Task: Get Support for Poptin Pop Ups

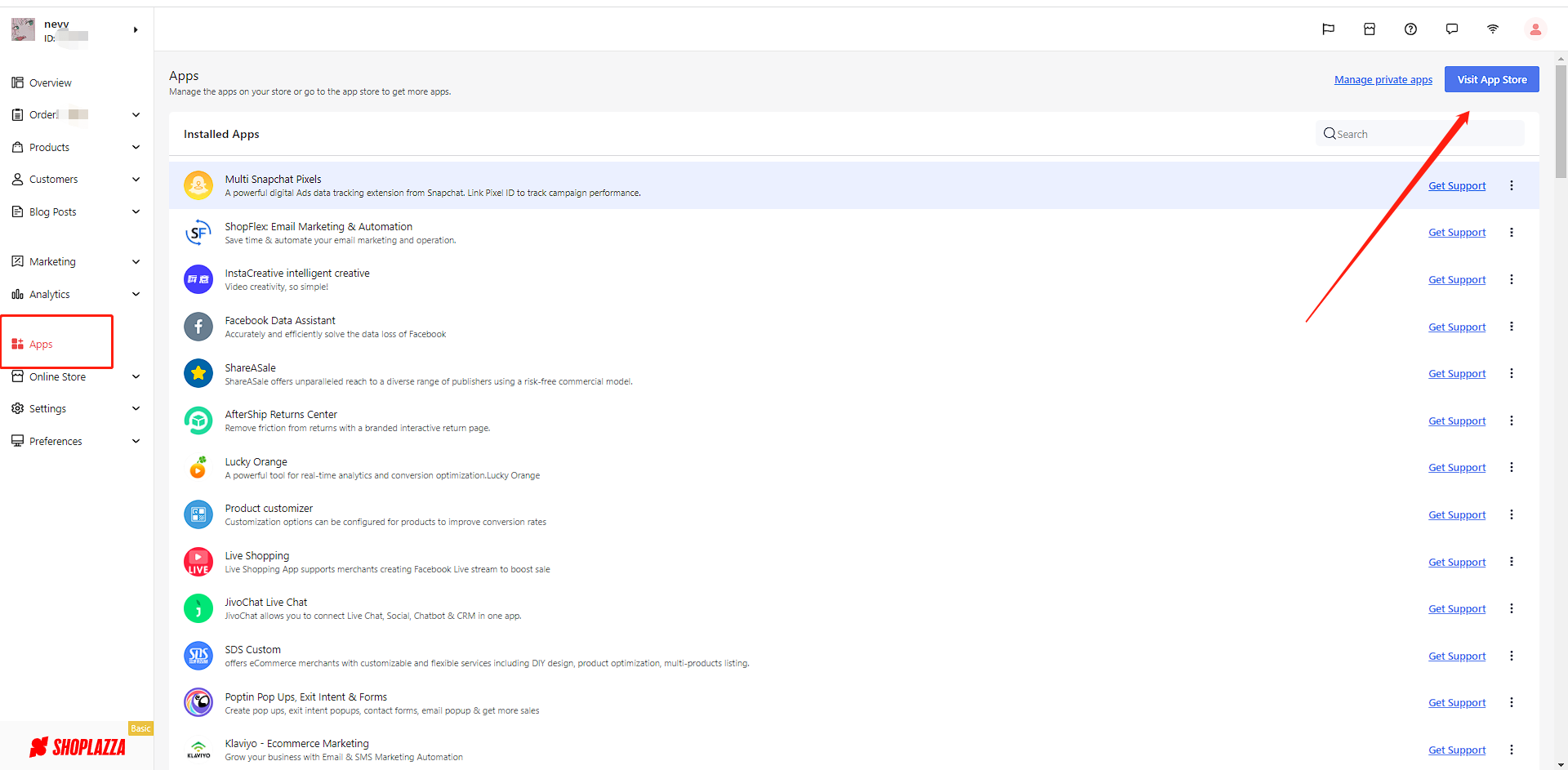Action: tap(1457, 702)
